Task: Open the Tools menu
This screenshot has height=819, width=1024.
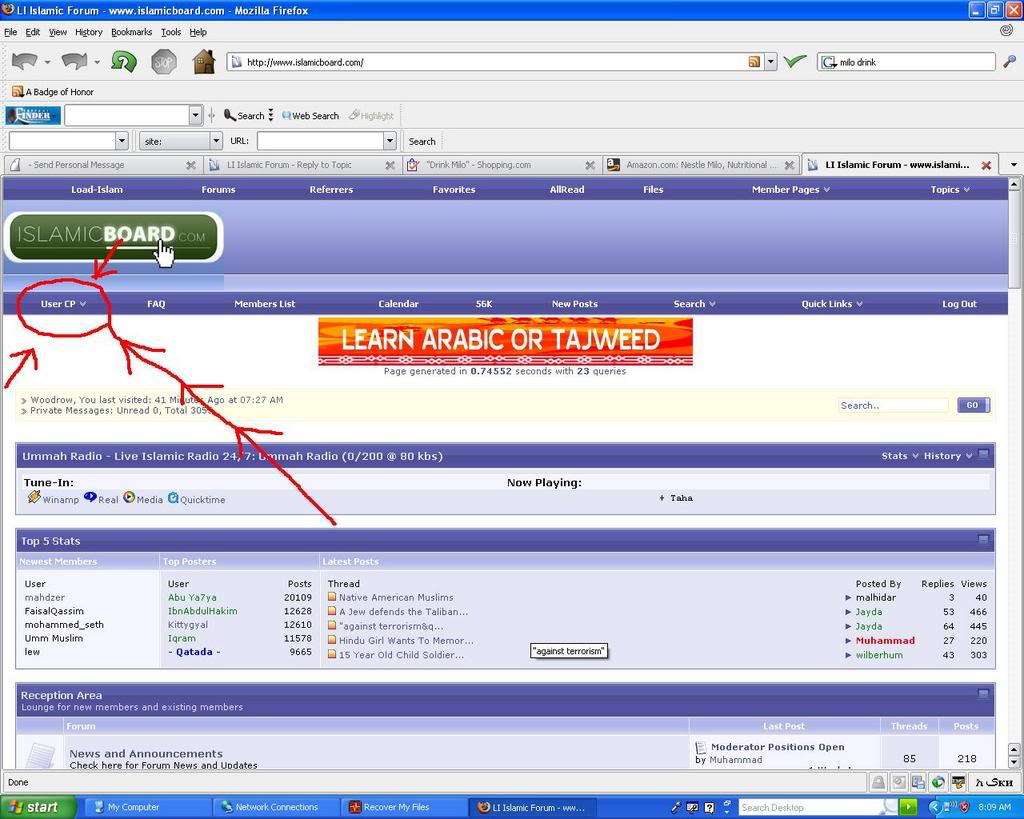Action: tap(171, 32)
